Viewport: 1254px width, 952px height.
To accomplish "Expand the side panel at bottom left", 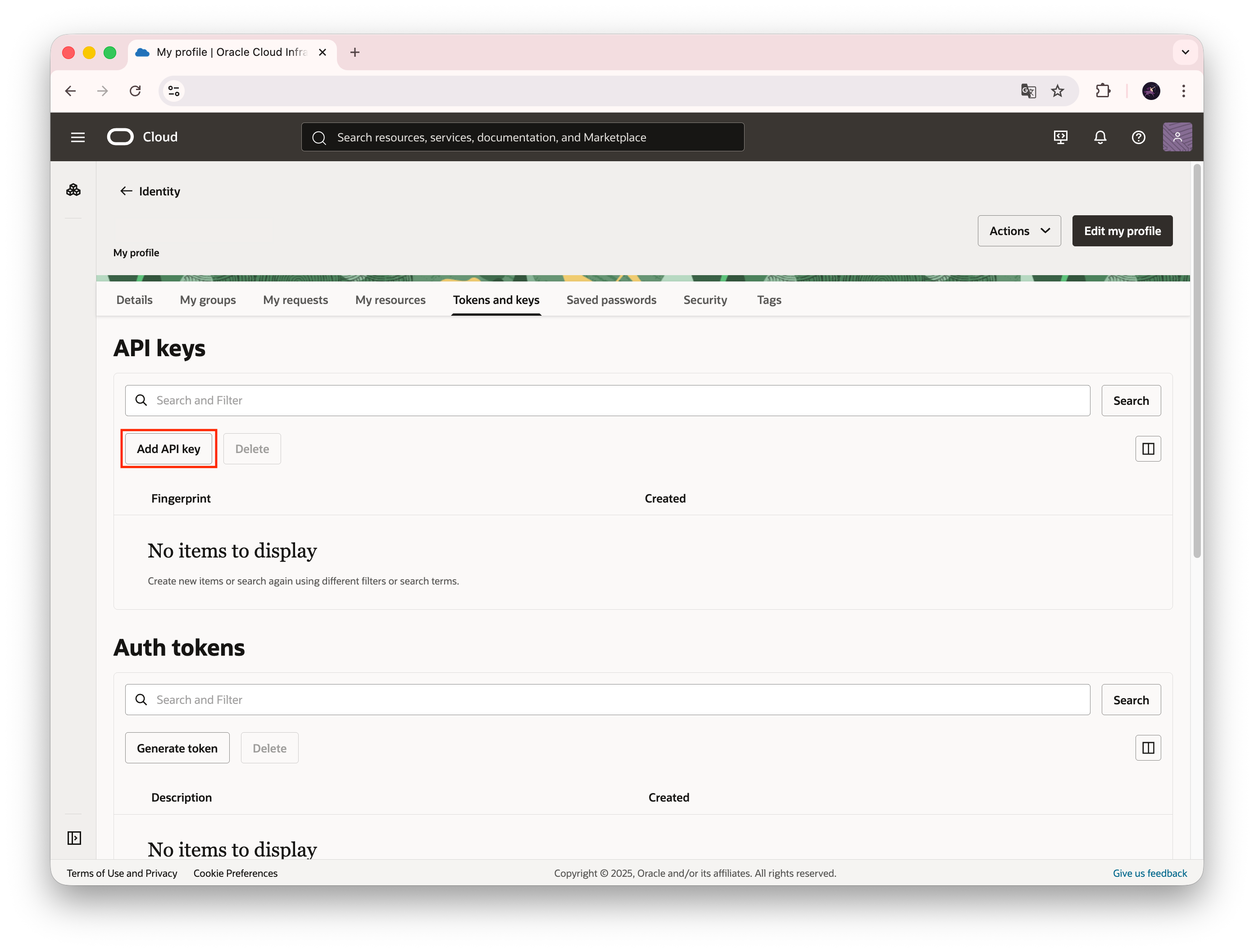I will (x=74, y=838).
